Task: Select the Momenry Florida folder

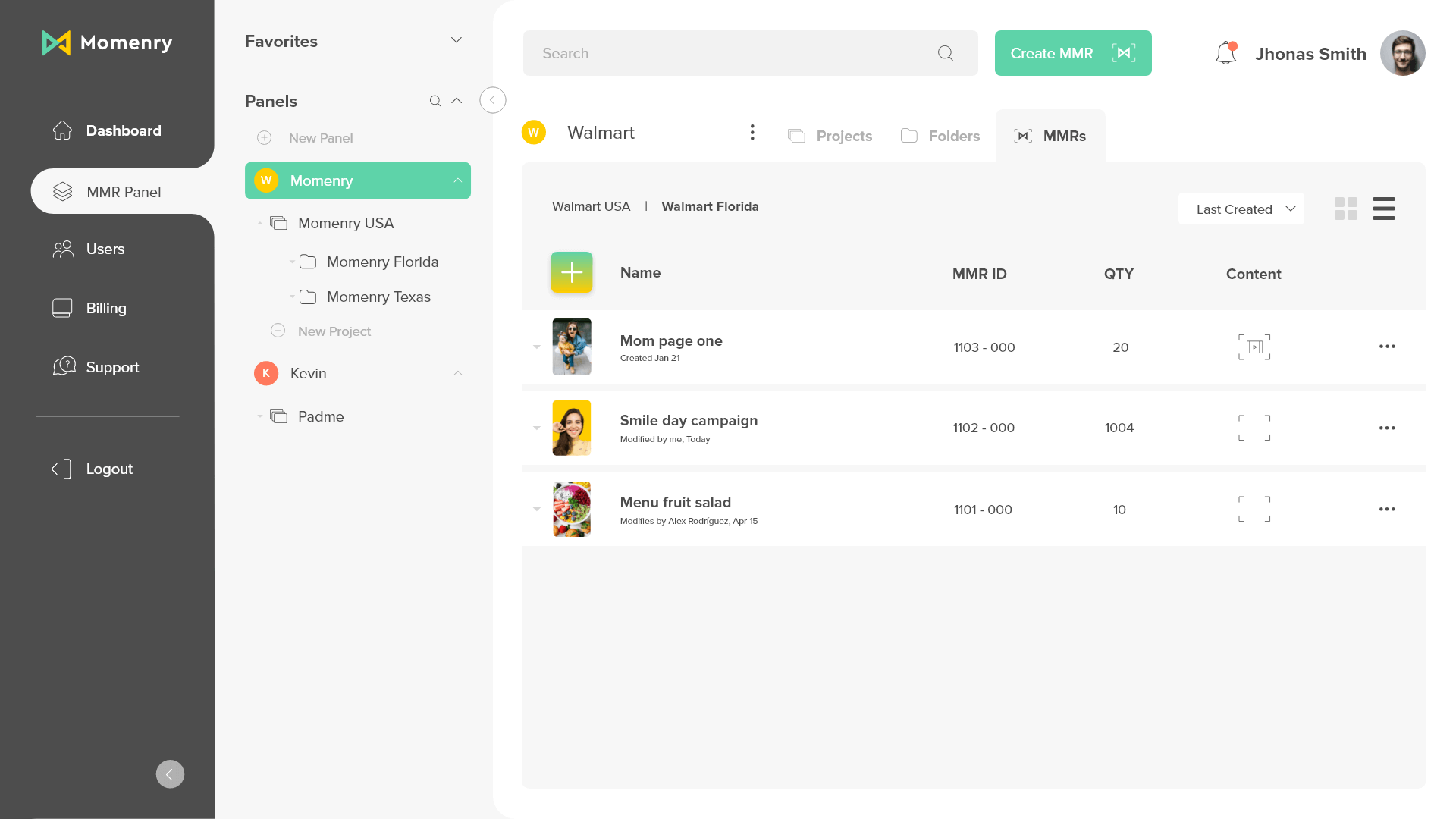Action: point(369,262)
